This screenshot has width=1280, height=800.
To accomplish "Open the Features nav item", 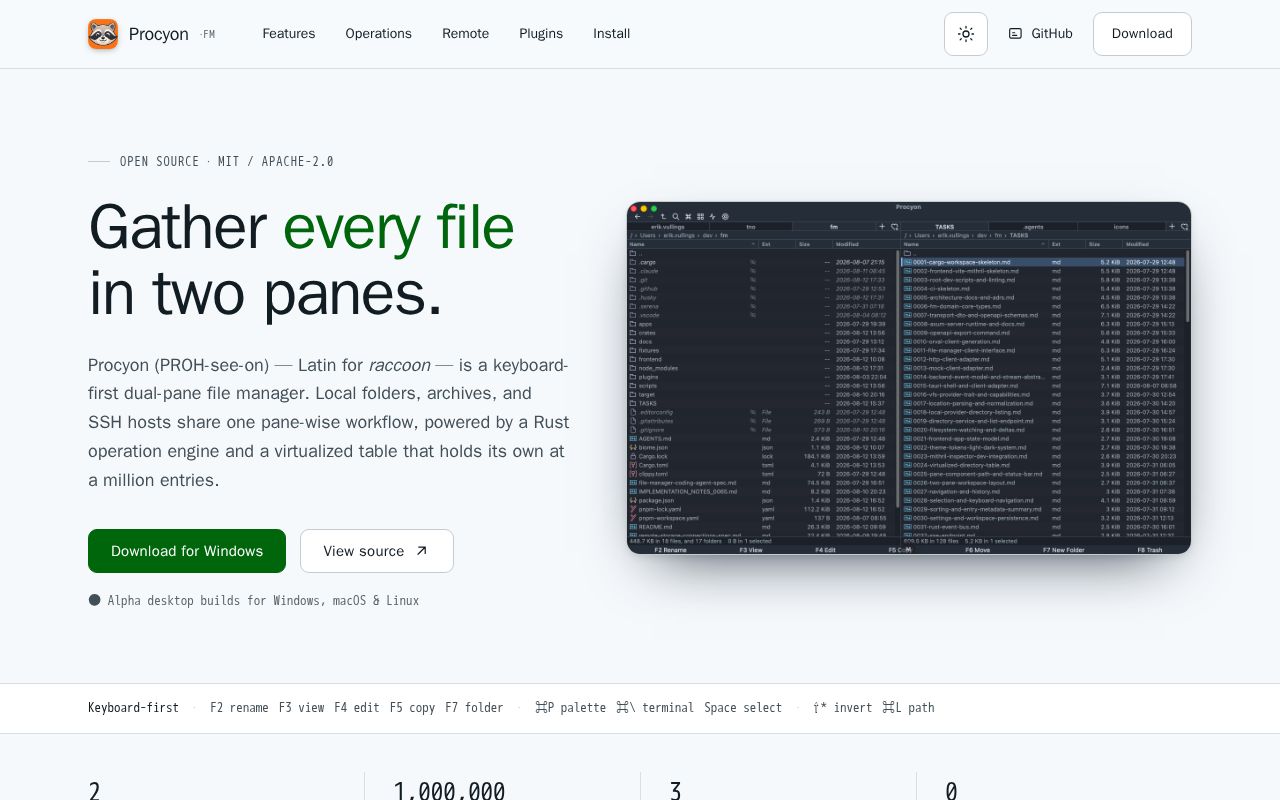I will 289,34.
